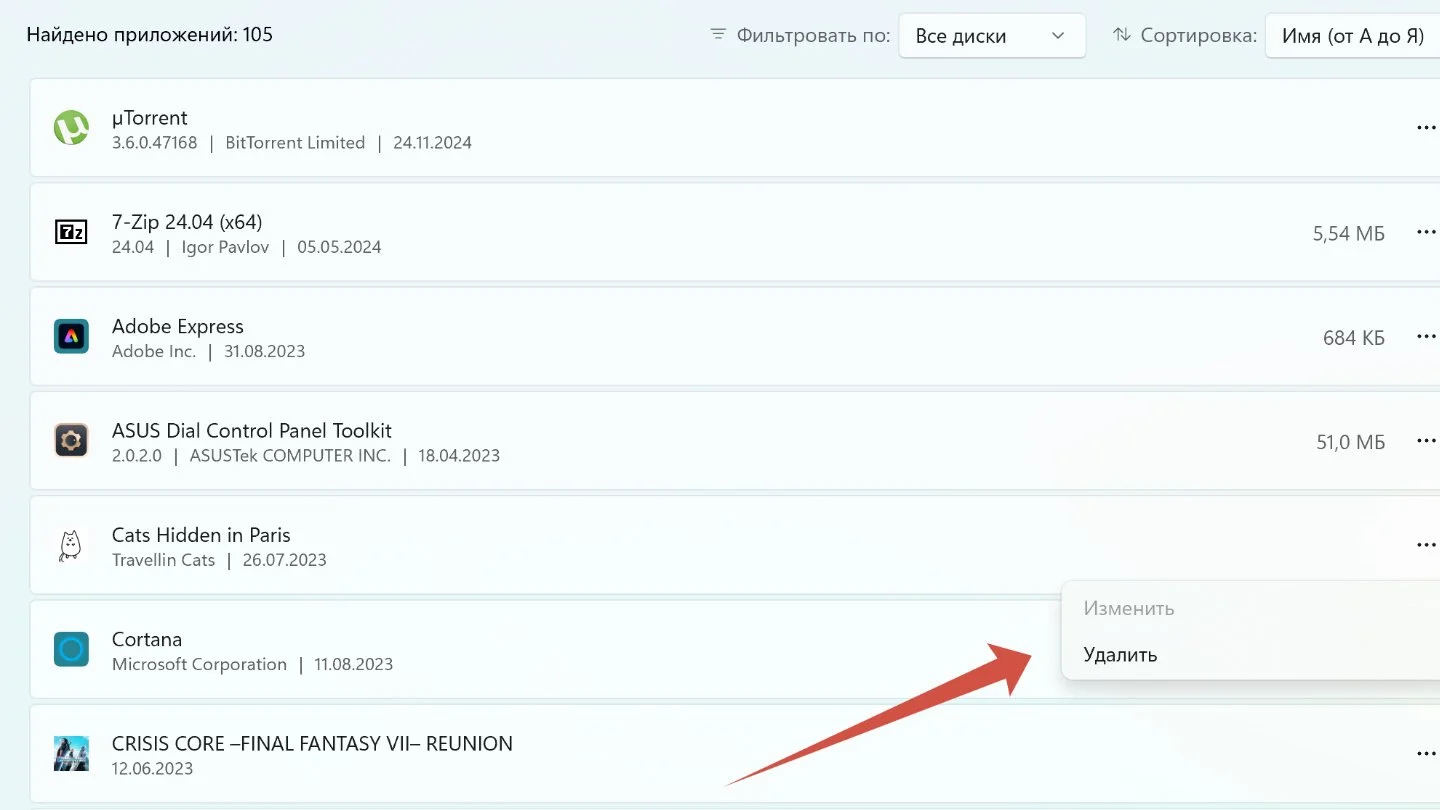Click the Cortana app icon

(x=71, y=649)
